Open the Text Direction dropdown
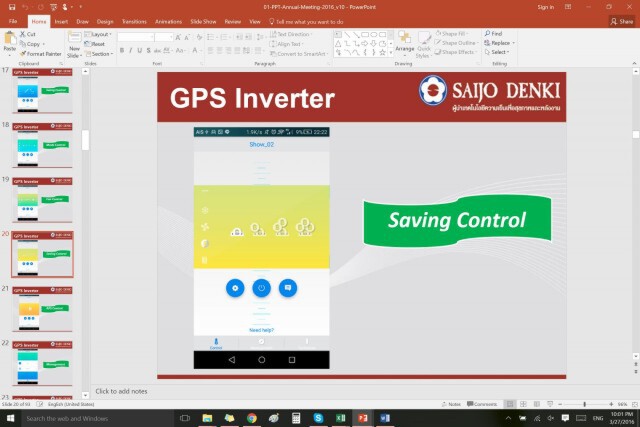 [291, 34]
